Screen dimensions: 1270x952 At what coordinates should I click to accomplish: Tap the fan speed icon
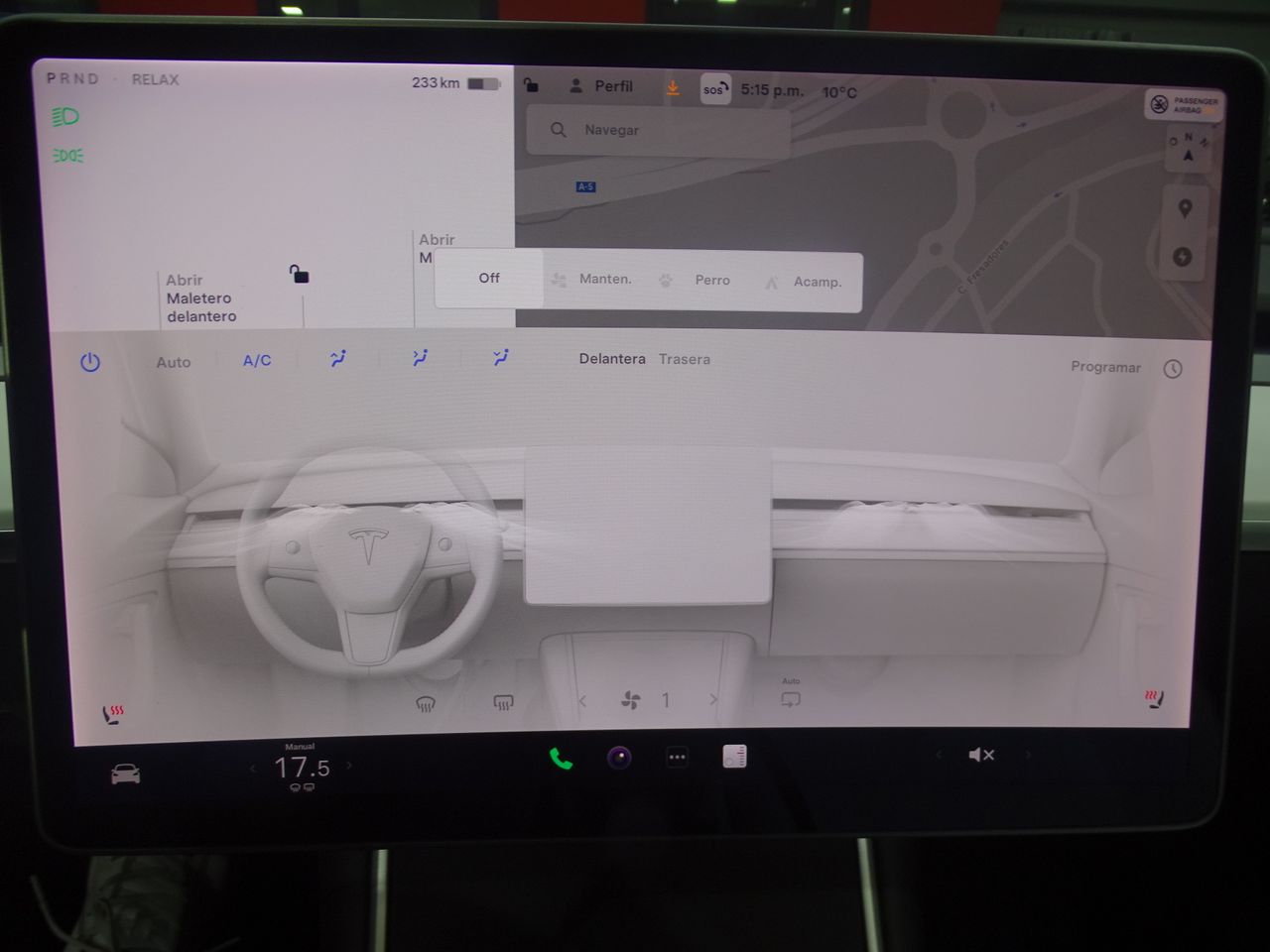(x=630, y=701)
